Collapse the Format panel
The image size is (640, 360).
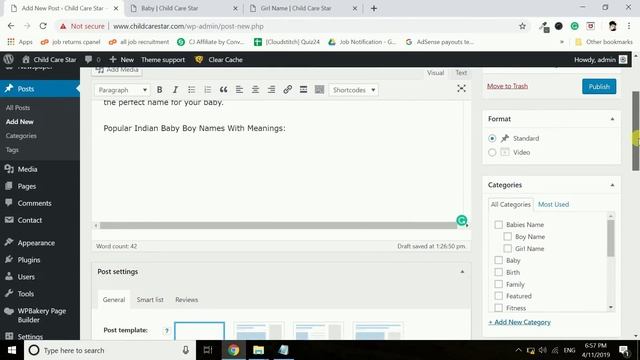(612, 119)
